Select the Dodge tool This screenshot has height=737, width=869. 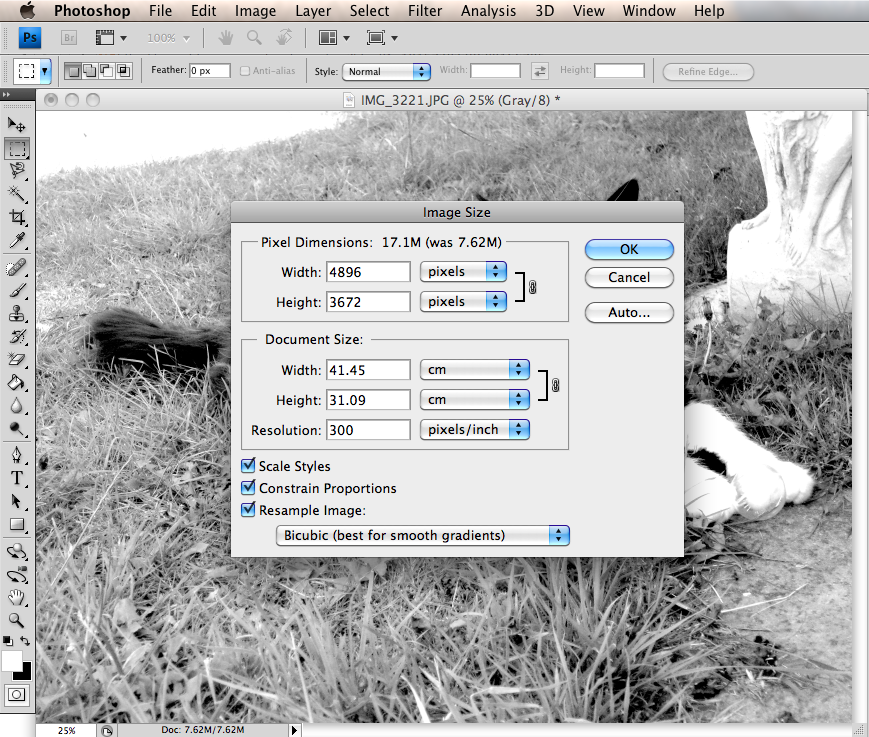pos(17,428)
